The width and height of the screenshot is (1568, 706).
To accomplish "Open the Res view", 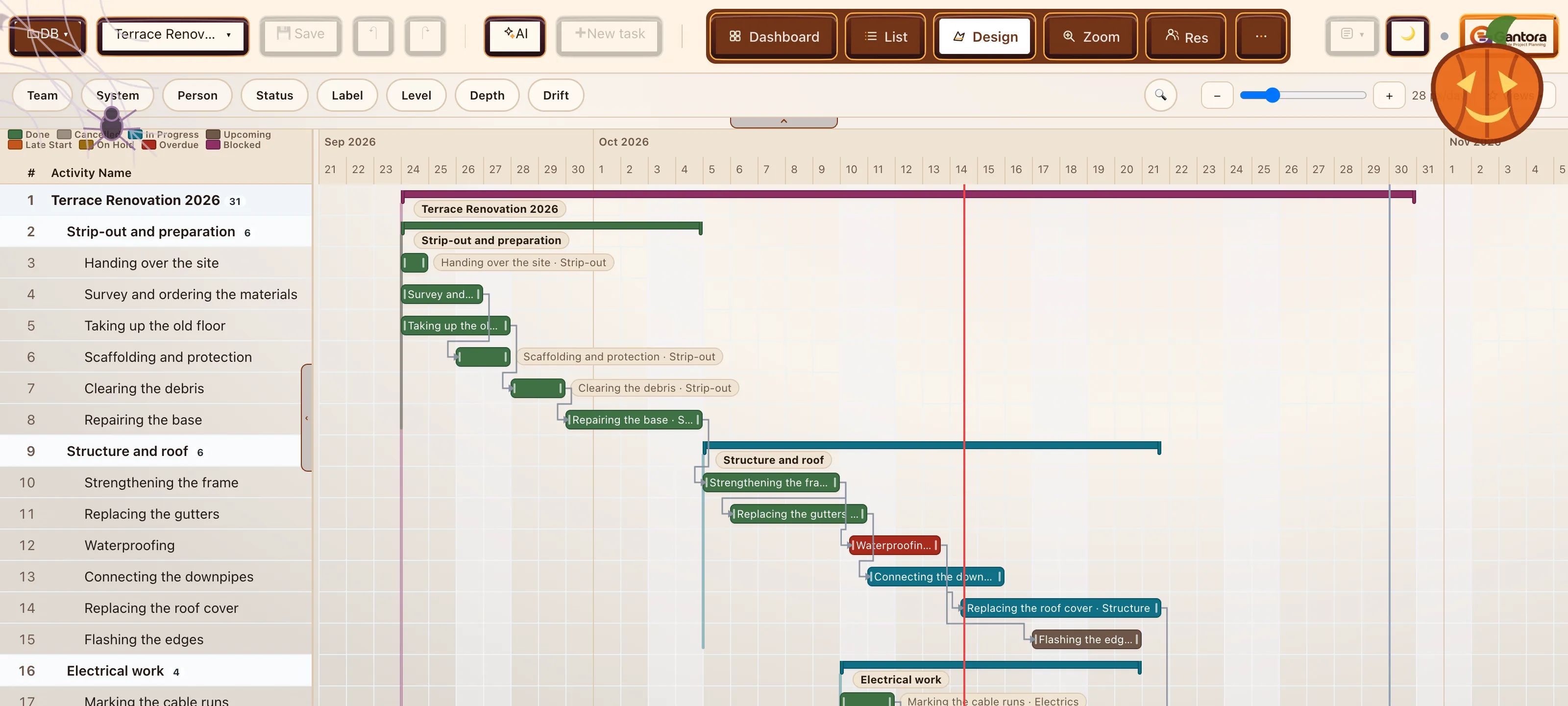I will pyautogui.click(x=1186, y=37).
